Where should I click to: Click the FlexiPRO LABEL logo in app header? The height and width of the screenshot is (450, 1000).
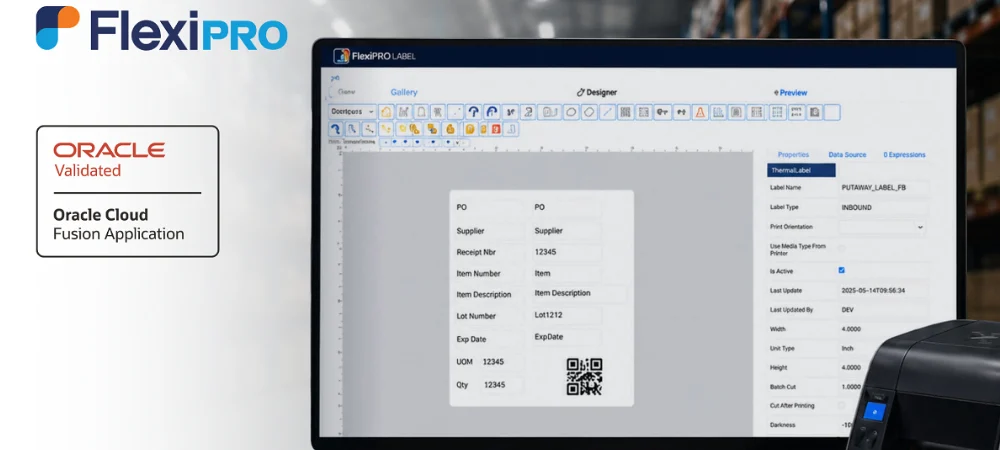coord(374,56)
